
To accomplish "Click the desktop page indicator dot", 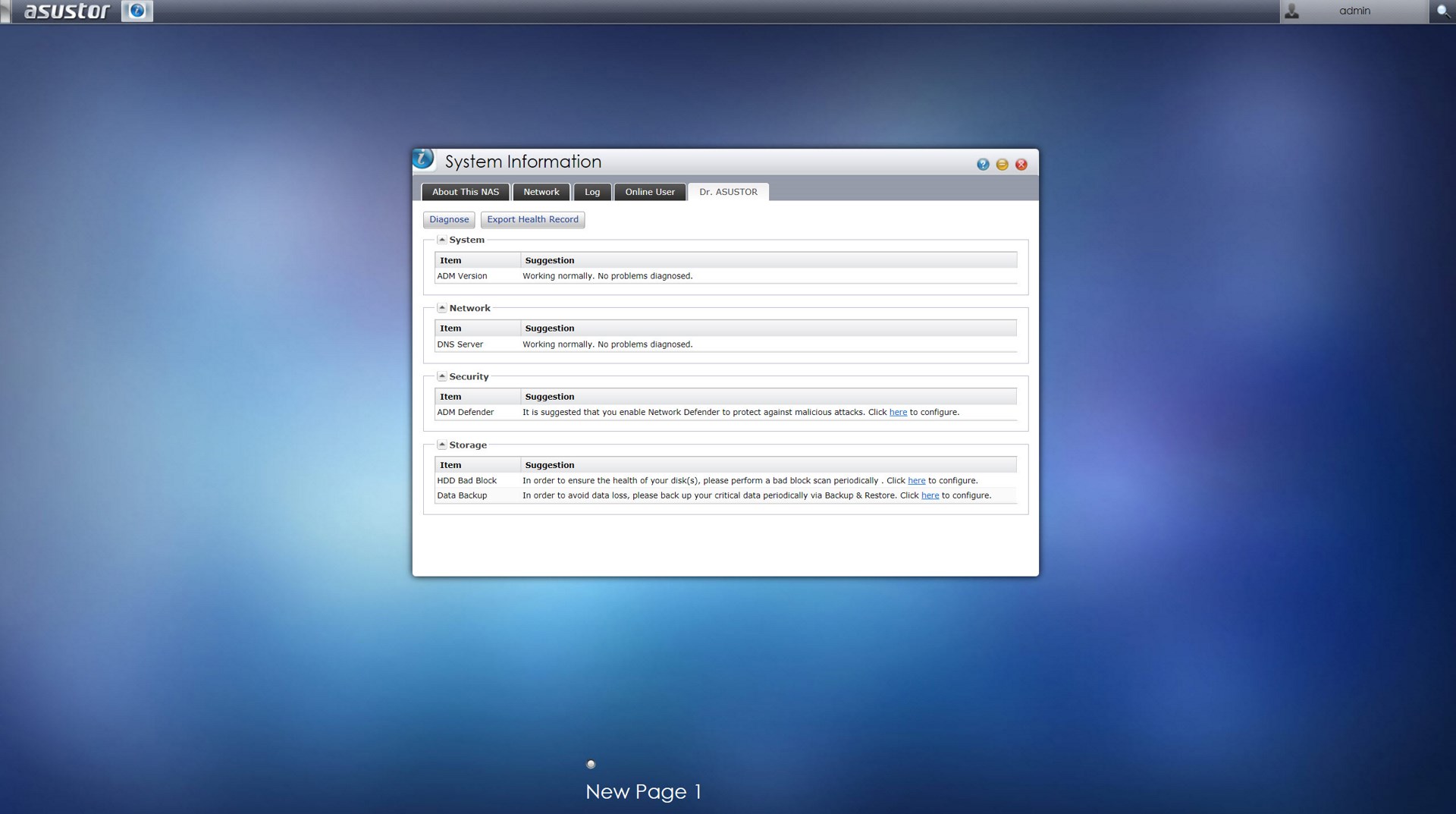I will coord(591,764).
